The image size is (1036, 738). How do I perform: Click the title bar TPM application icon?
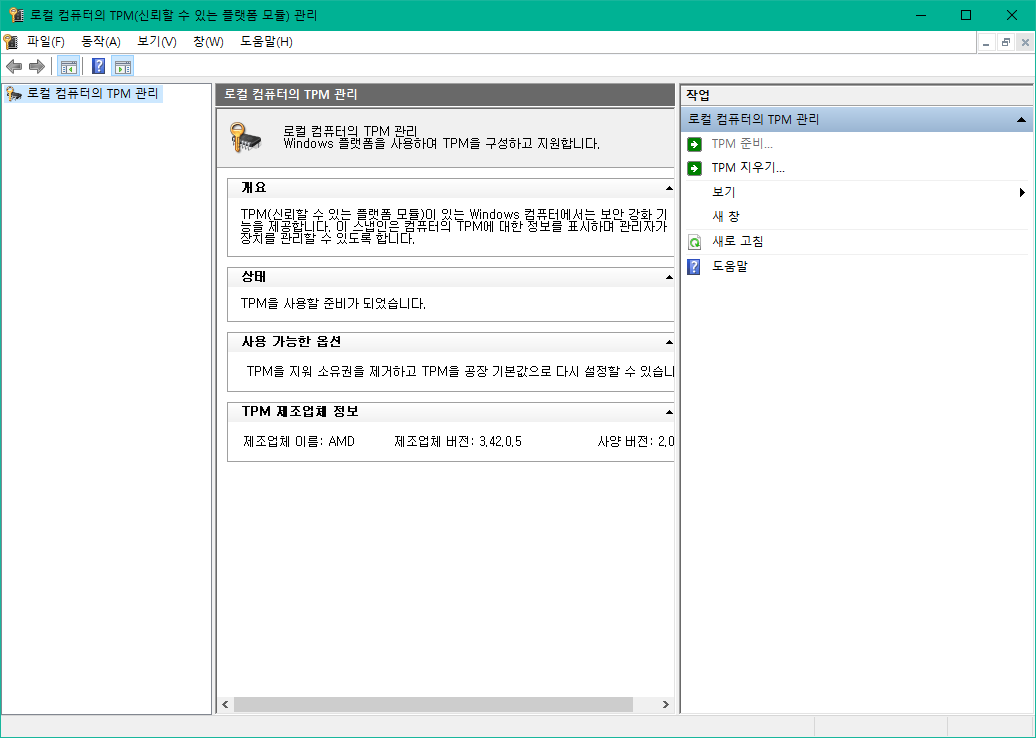pos(17,15)
